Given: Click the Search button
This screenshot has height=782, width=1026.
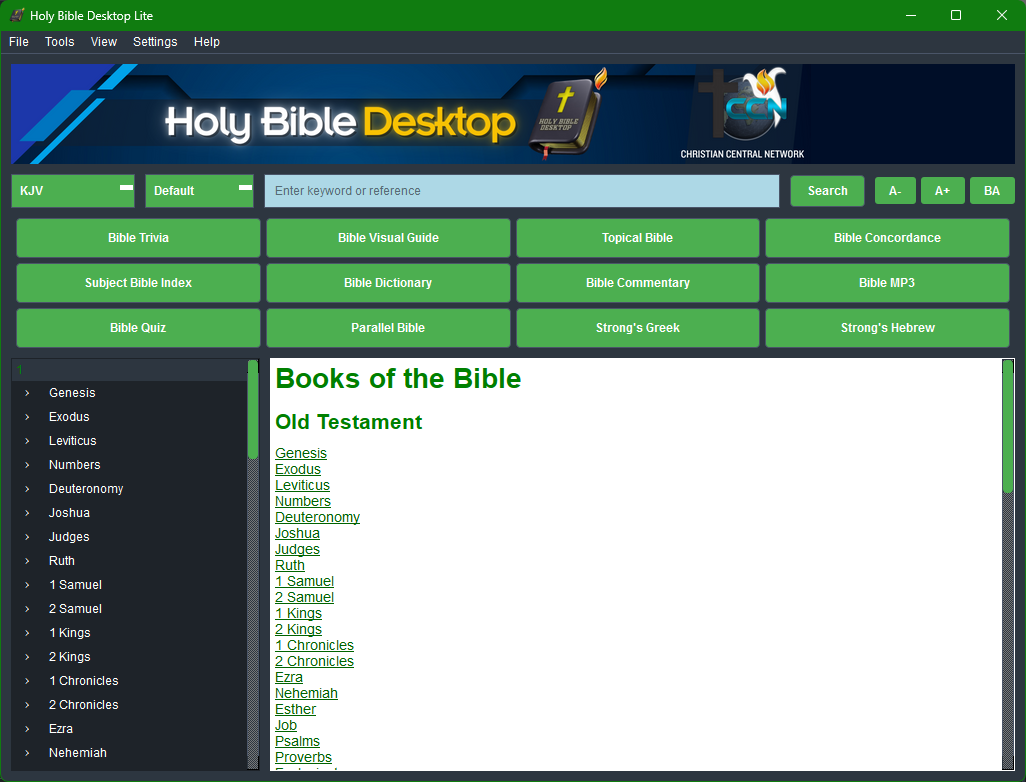Looking at the screenshot, I should pyautogui.click(x=827, y=190).
